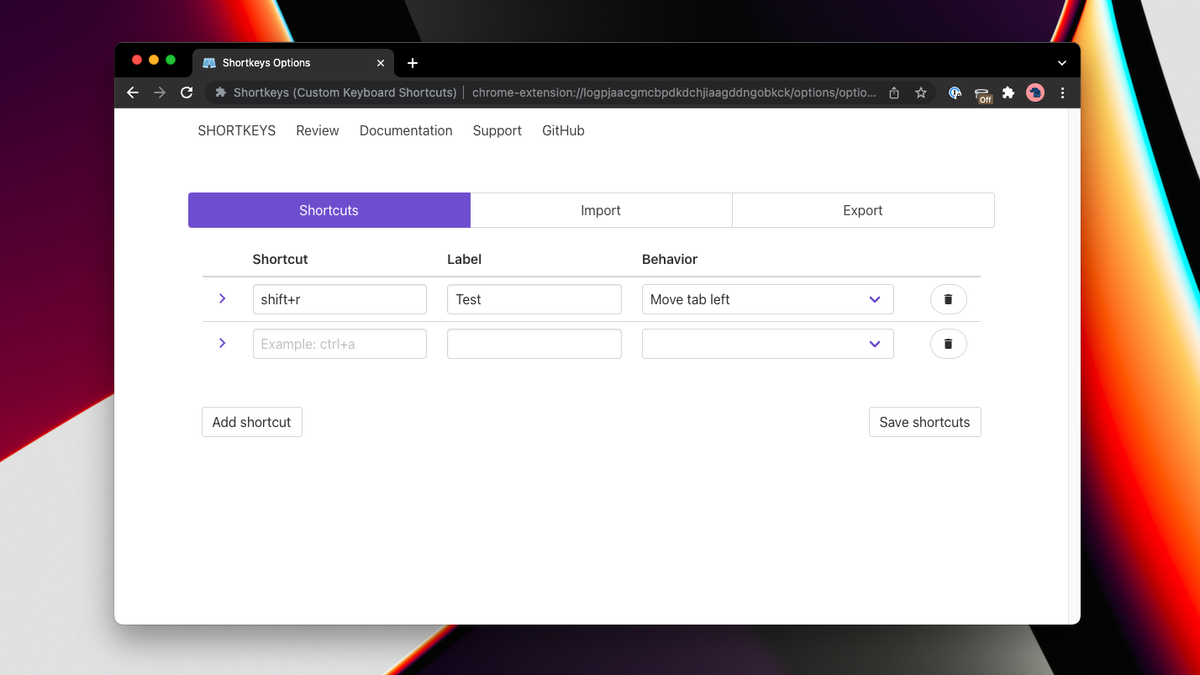Open the Review nav link

(317, 130)
